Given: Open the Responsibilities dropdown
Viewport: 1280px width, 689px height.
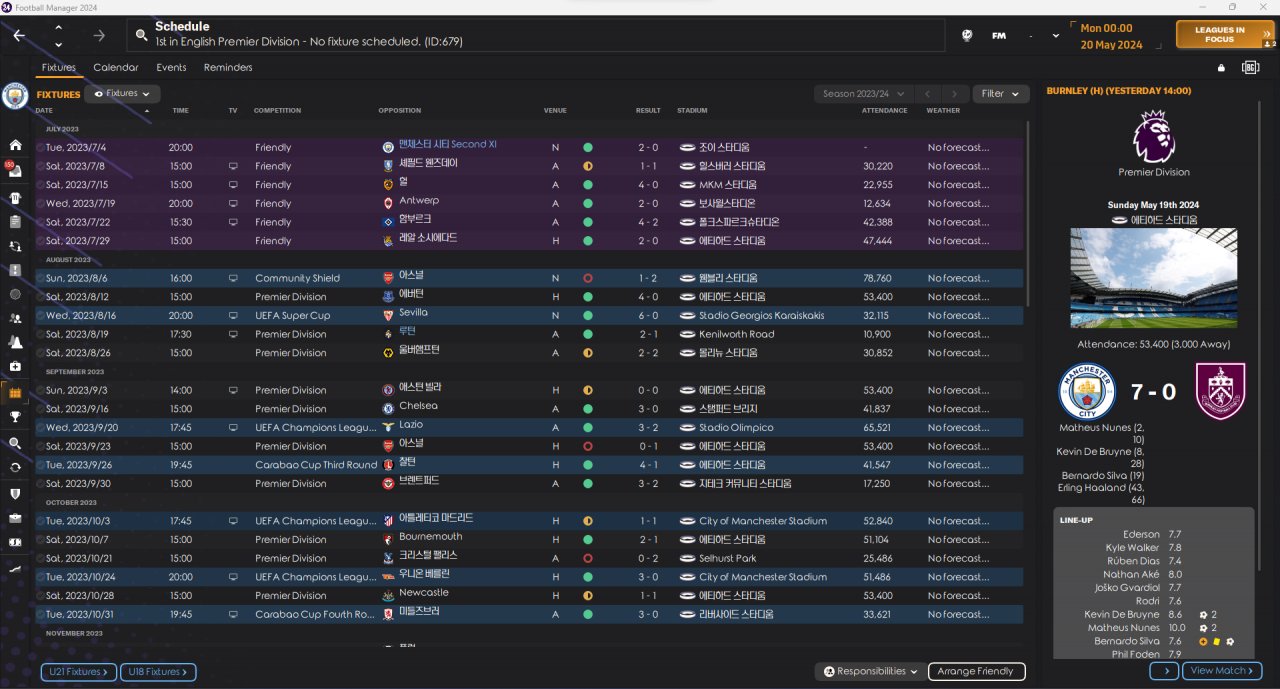Looking at the screenshot, I should [x=871, y=671].
